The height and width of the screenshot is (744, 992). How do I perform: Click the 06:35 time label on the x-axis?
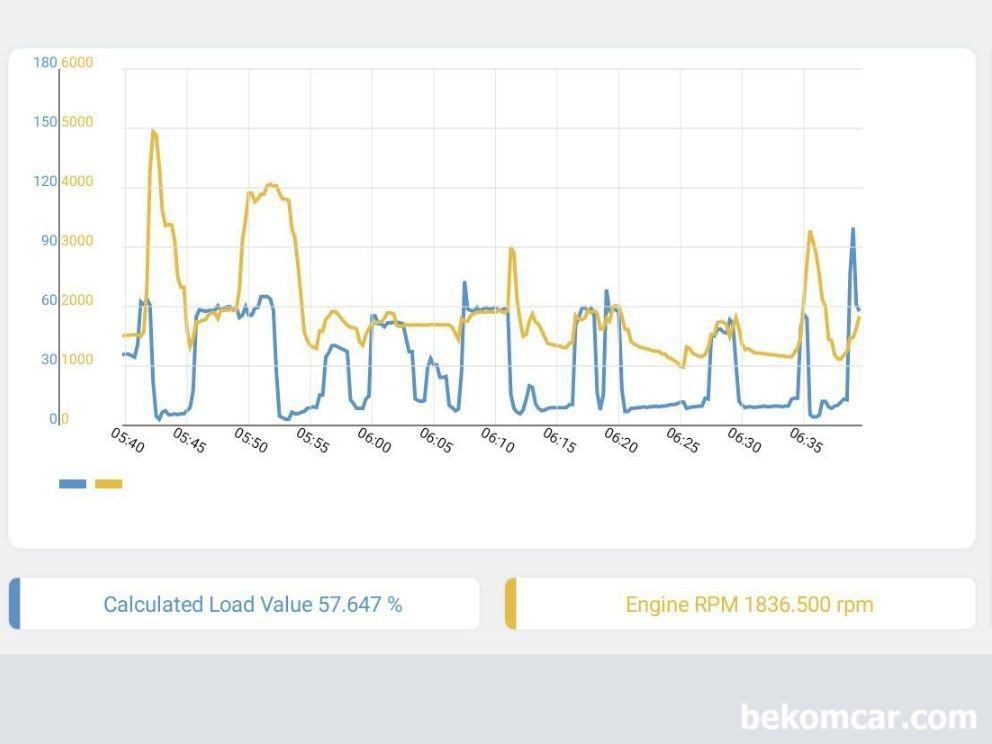[805, 441]
